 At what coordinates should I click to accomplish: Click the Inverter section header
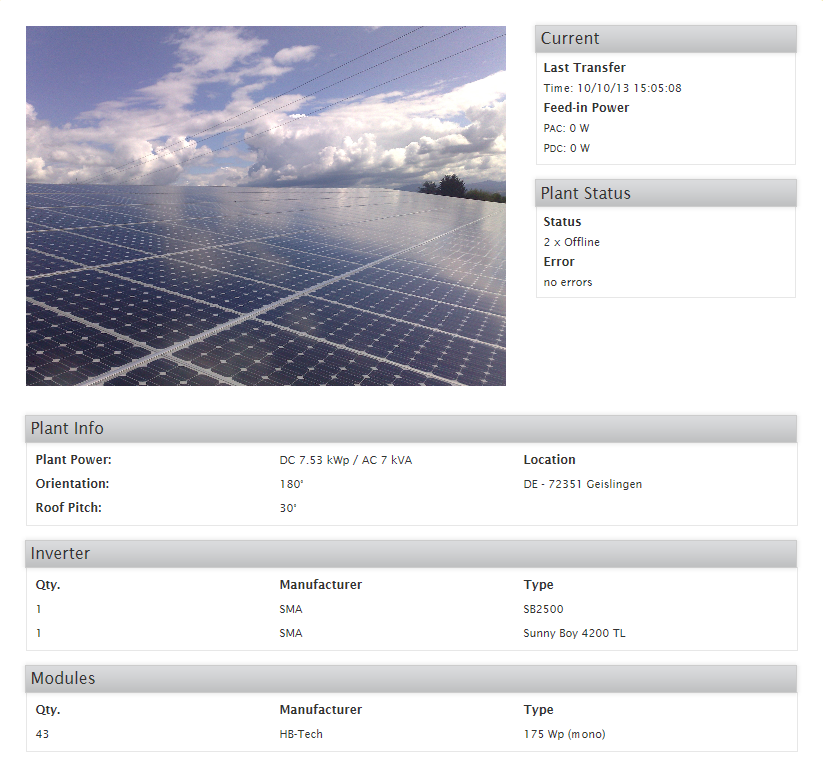(x=411, y=553)
